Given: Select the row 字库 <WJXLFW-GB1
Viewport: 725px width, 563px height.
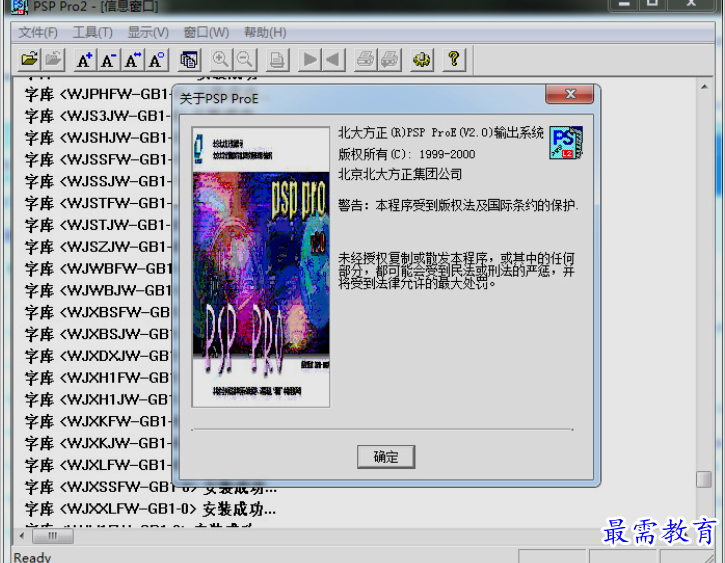Looking at the screenshot, I should tap(98, 465).
